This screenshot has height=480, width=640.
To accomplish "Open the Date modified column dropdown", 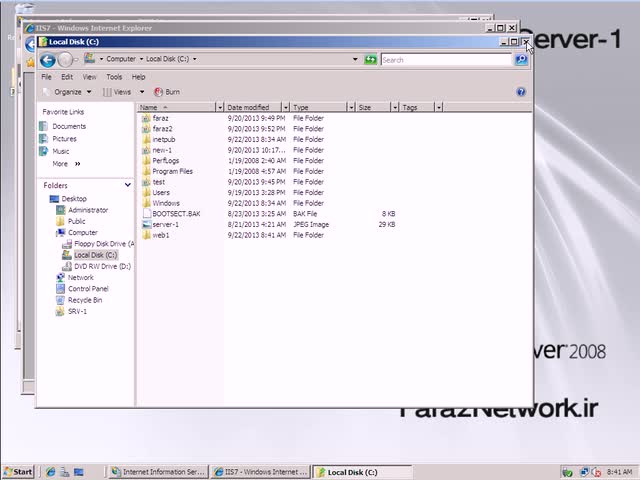I will tap(286, 107).
